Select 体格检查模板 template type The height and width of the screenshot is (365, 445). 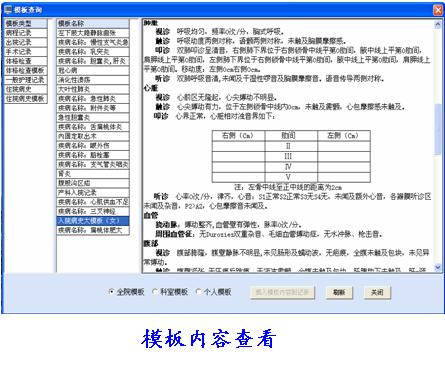tap(26, 70)
